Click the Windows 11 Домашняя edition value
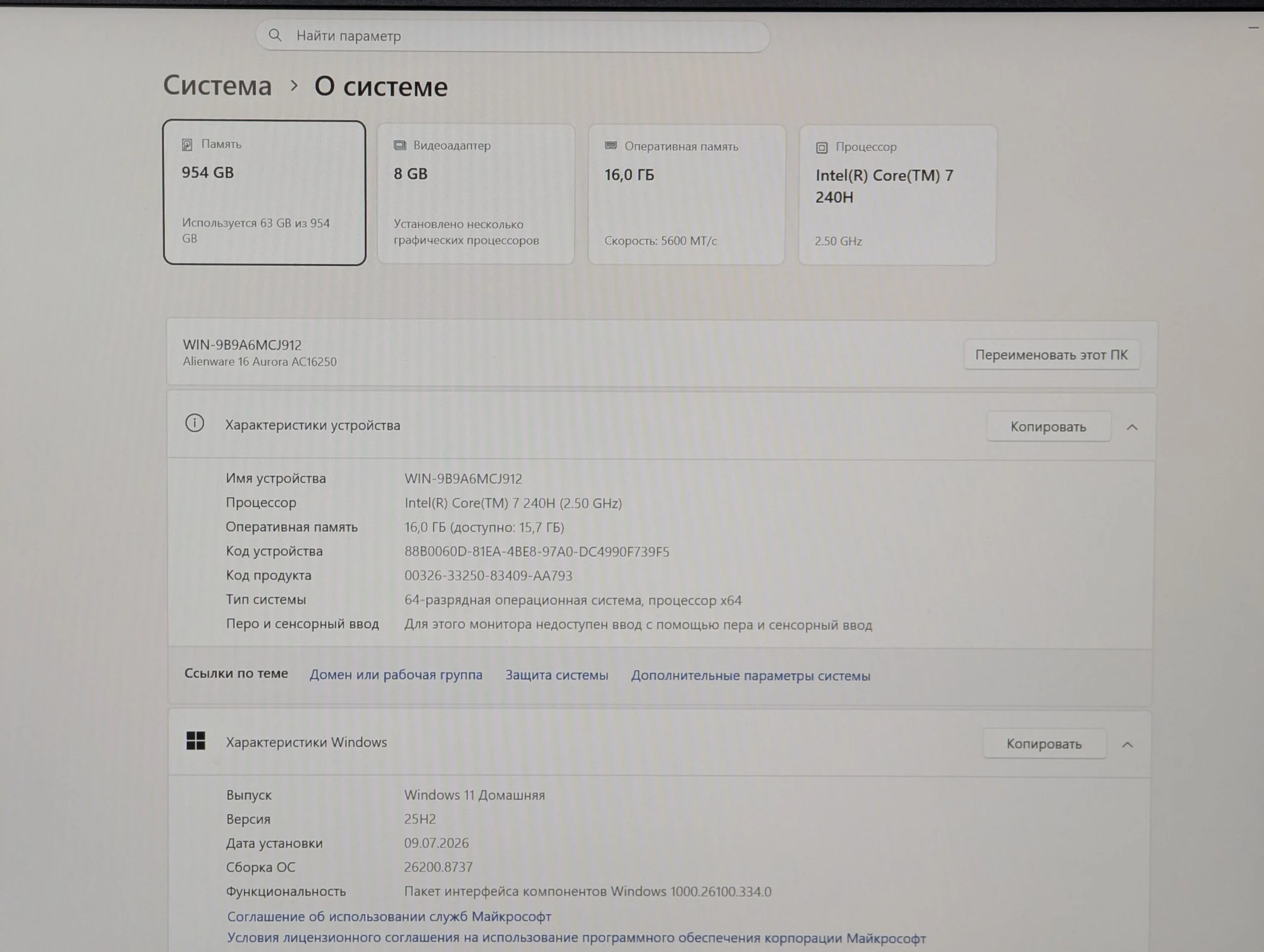Viewport: 1264px width, 952px height. 475,795
